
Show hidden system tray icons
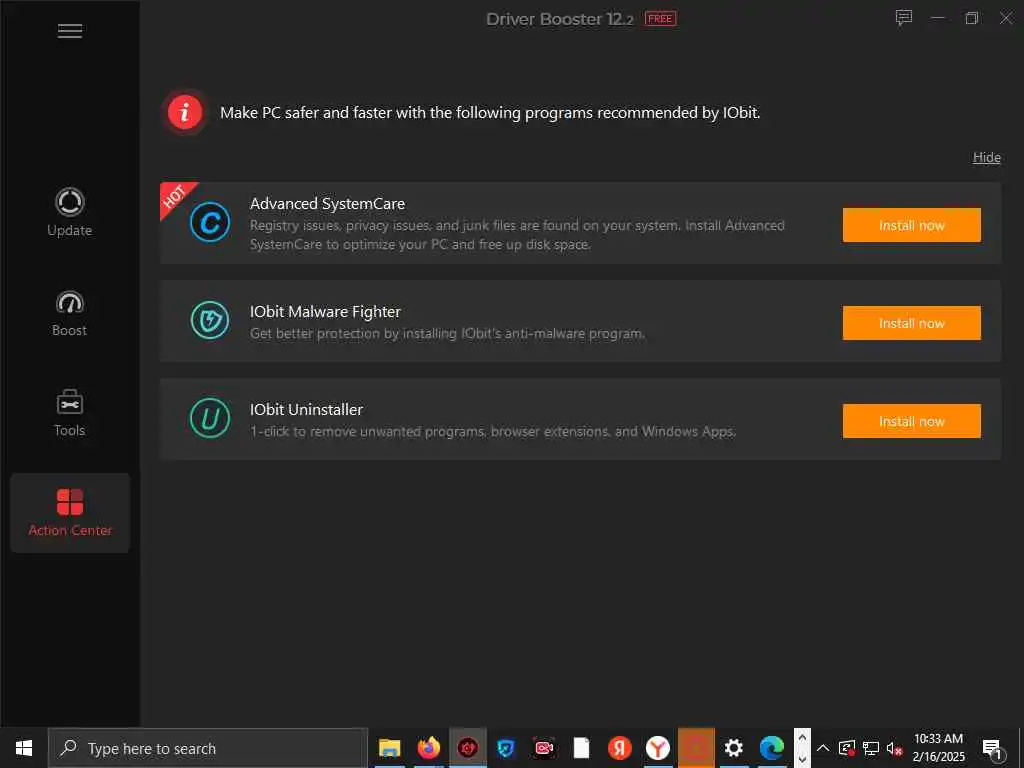point(823,748)
